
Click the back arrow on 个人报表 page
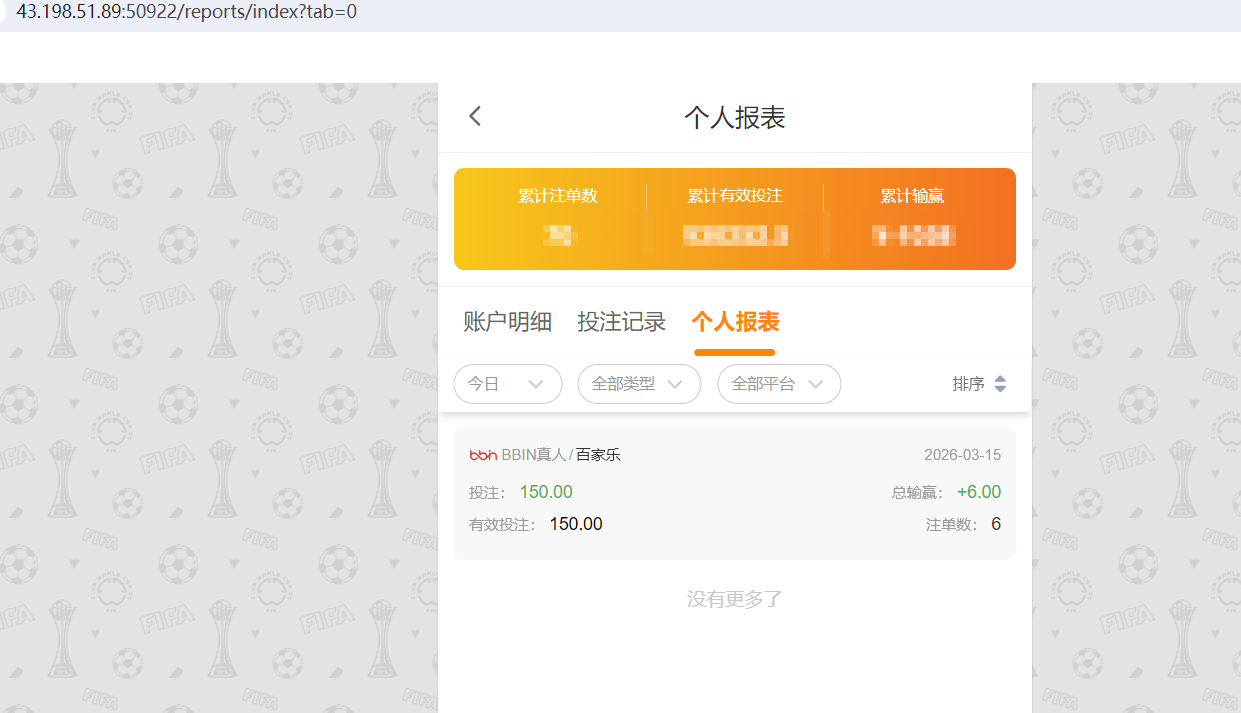coord(474,116)
